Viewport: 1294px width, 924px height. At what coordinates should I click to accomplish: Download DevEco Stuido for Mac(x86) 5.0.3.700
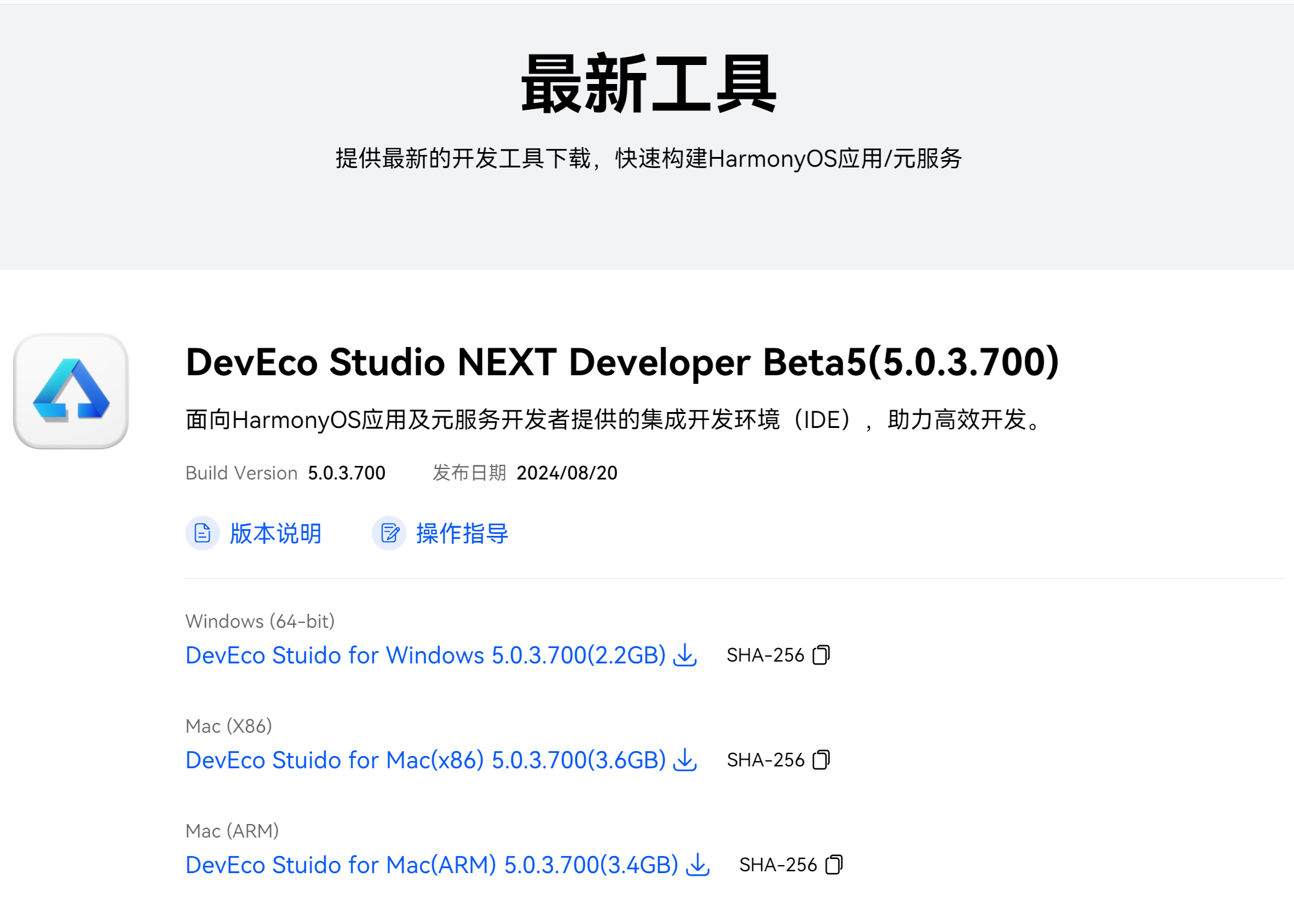pyautogui.click(x=425, y=760)
